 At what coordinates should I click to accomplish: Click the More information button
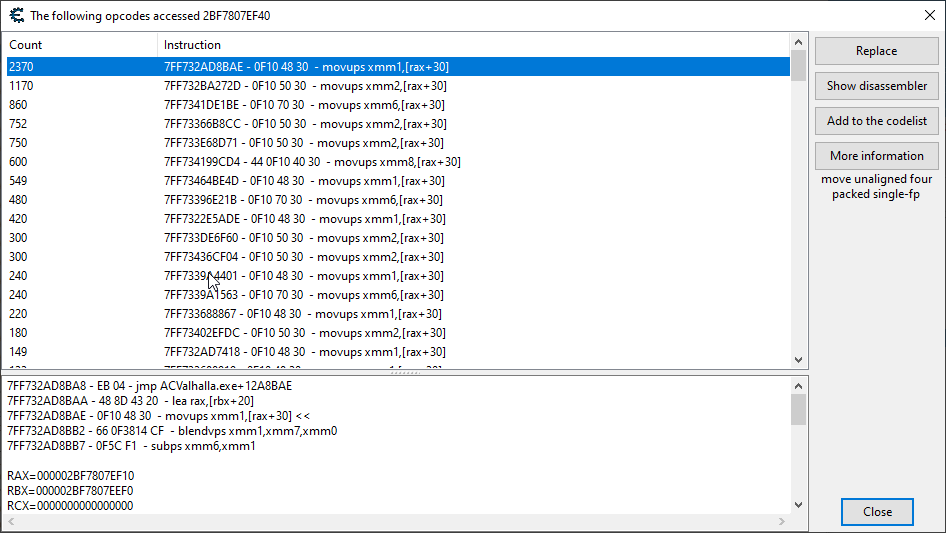[x=876, y=156]
